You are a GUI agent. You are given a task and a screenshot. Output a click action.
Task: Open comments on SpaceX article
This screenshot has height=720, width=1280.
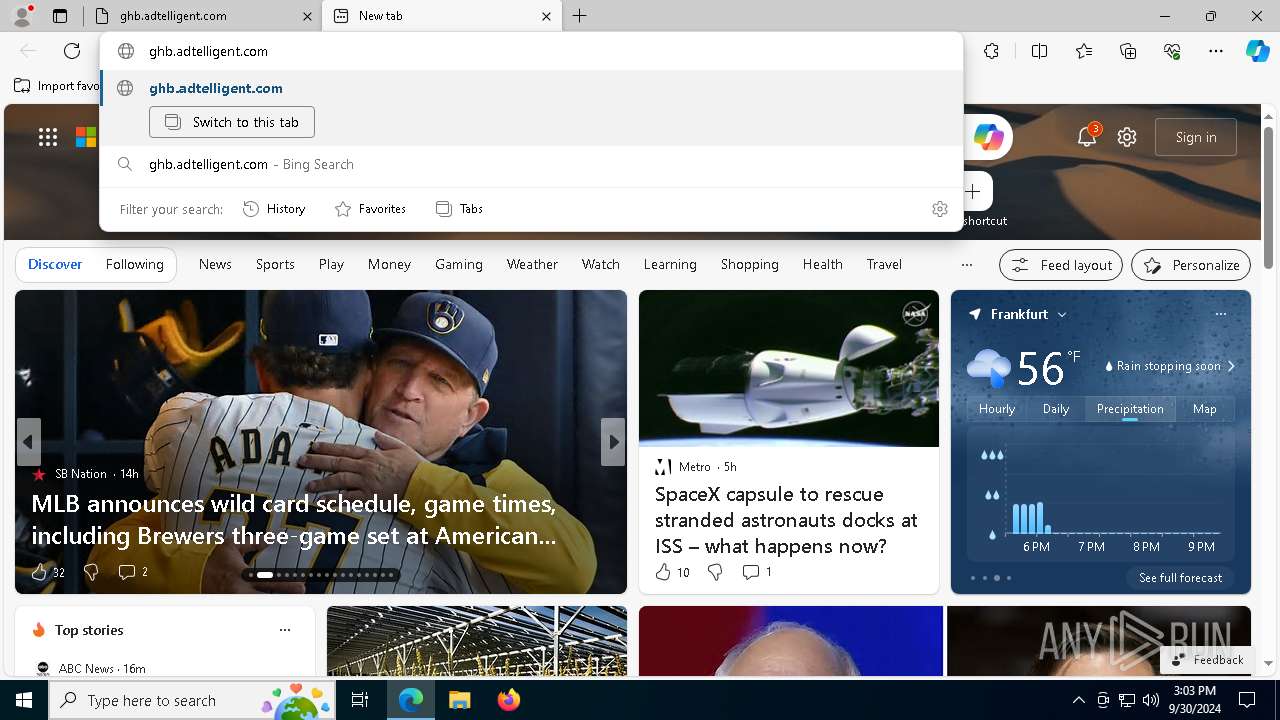point(751,572)
